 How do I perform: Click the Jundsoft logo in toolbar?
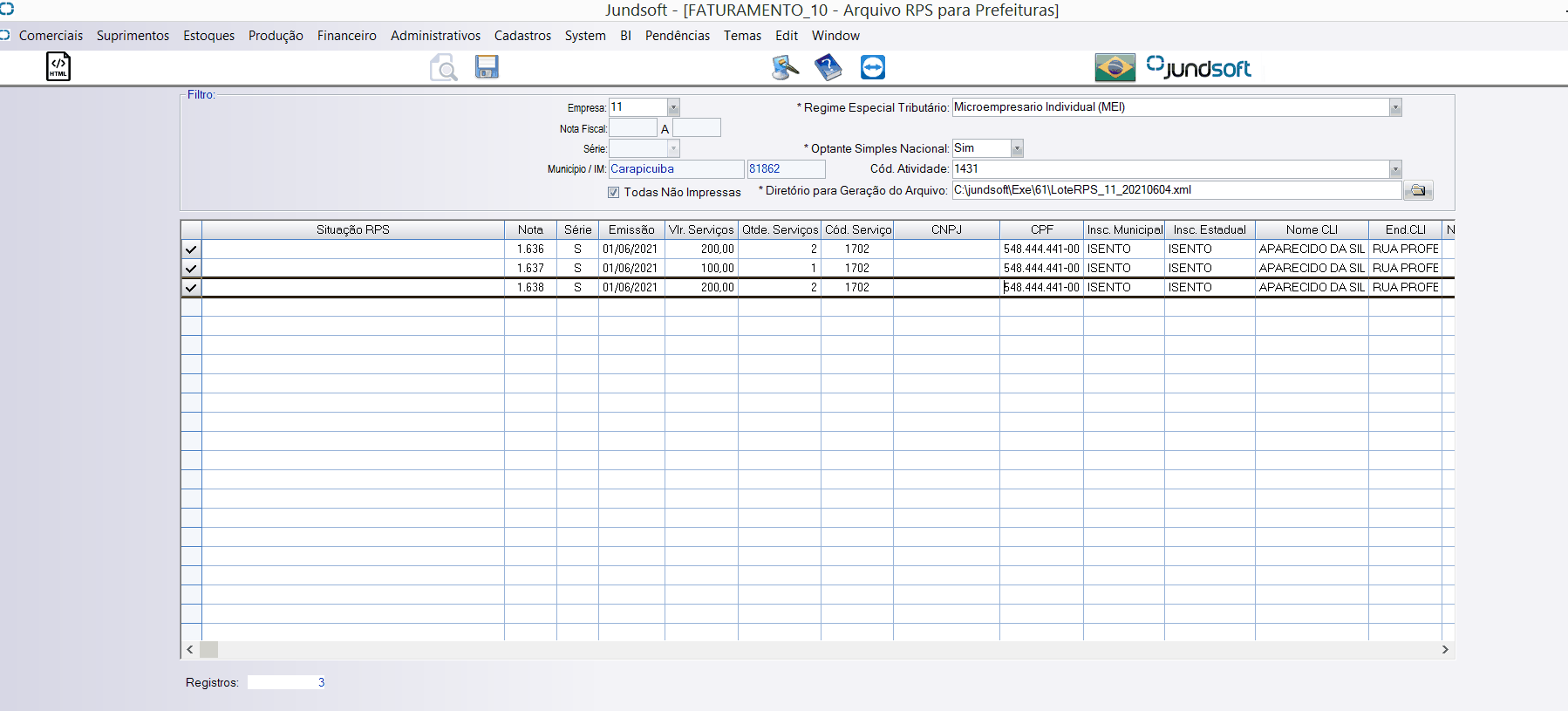pyautogui.click(x=1199, y=67)
